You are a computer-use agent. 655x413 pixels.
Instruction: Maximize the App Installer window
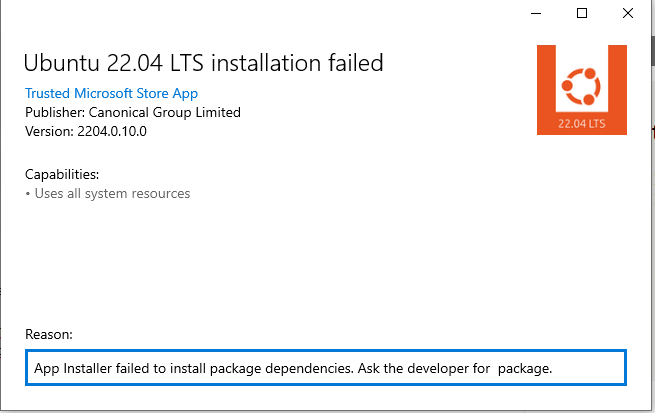[x=582, y=13]
